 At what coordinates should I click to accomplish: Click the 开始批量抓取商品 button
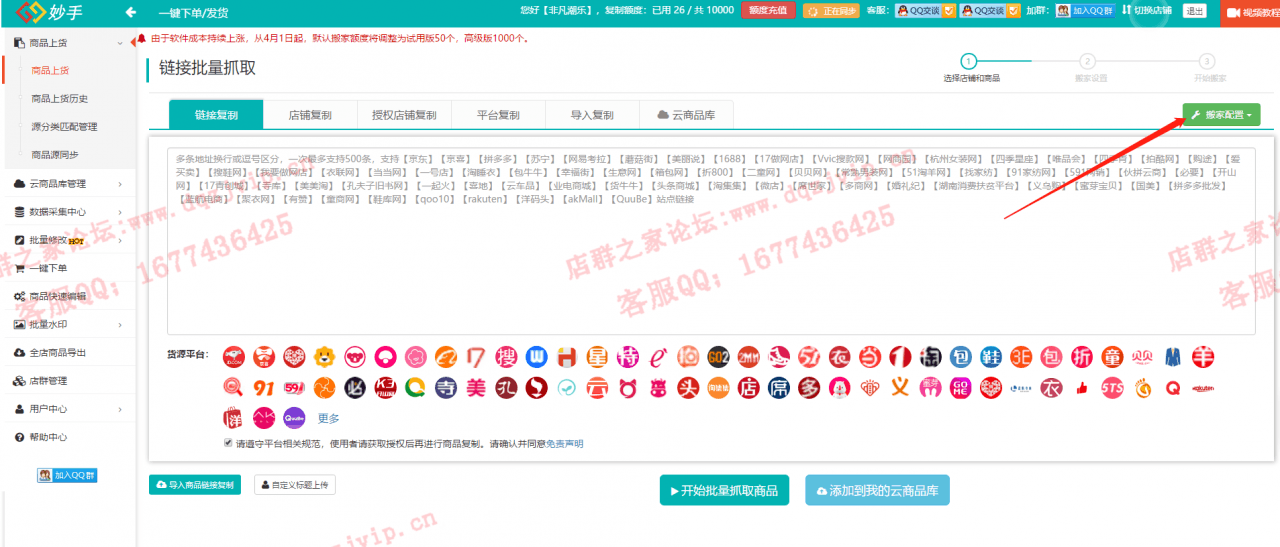coord(724,490)
